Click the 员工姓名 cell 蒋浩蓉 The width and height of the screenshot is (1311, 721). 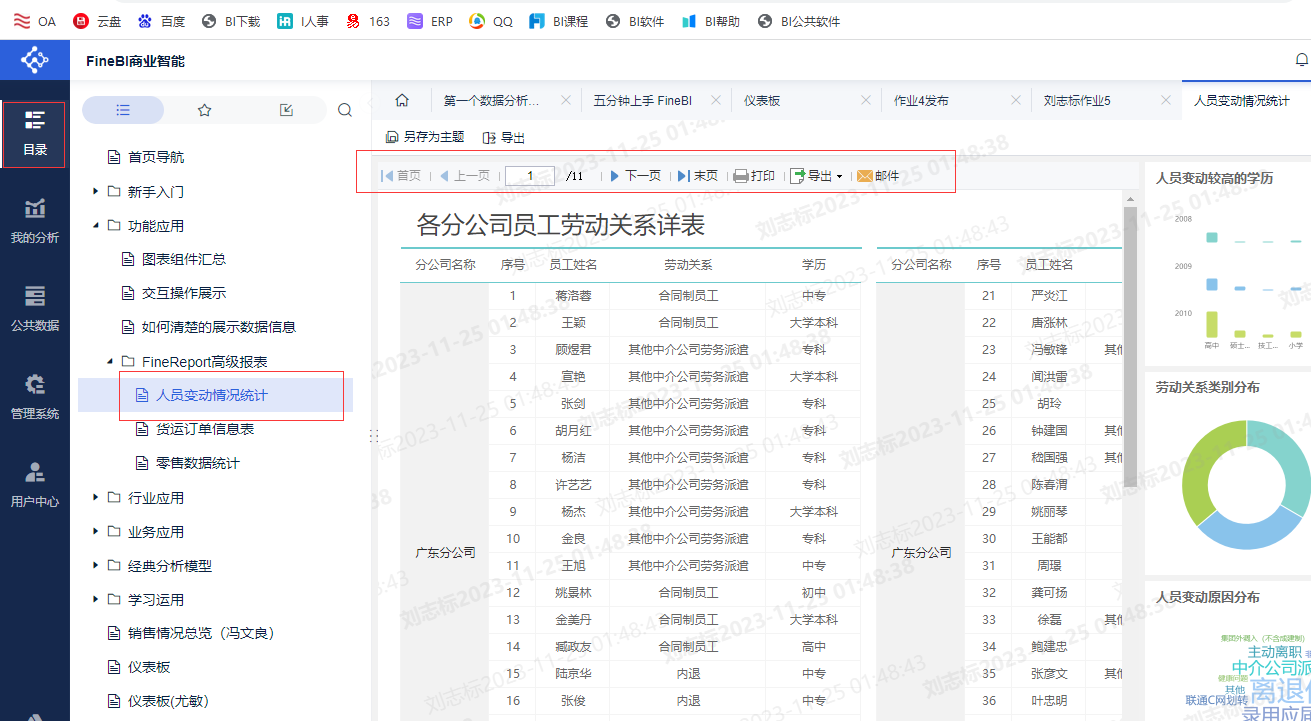pos(573,296)
